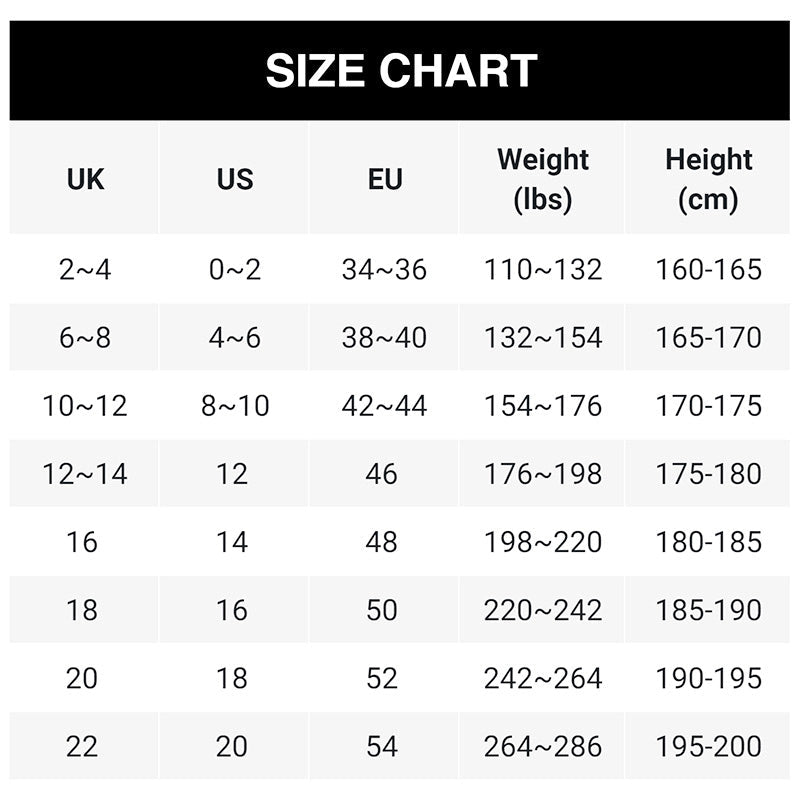Click the EU size 48 cell

coord(382,541)
